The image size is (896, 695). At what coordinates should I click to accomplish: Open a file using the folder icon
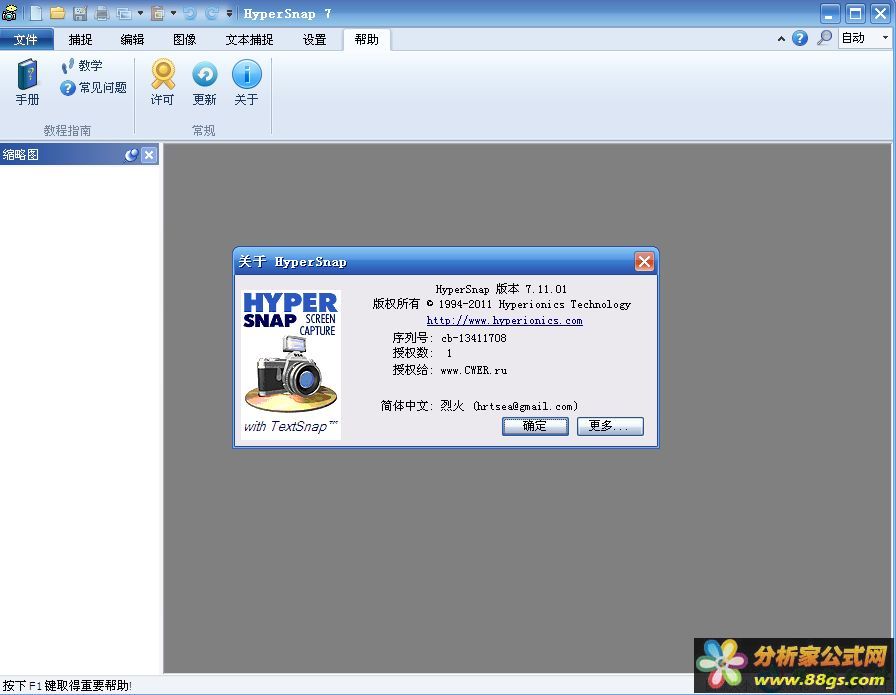point(57,13)
